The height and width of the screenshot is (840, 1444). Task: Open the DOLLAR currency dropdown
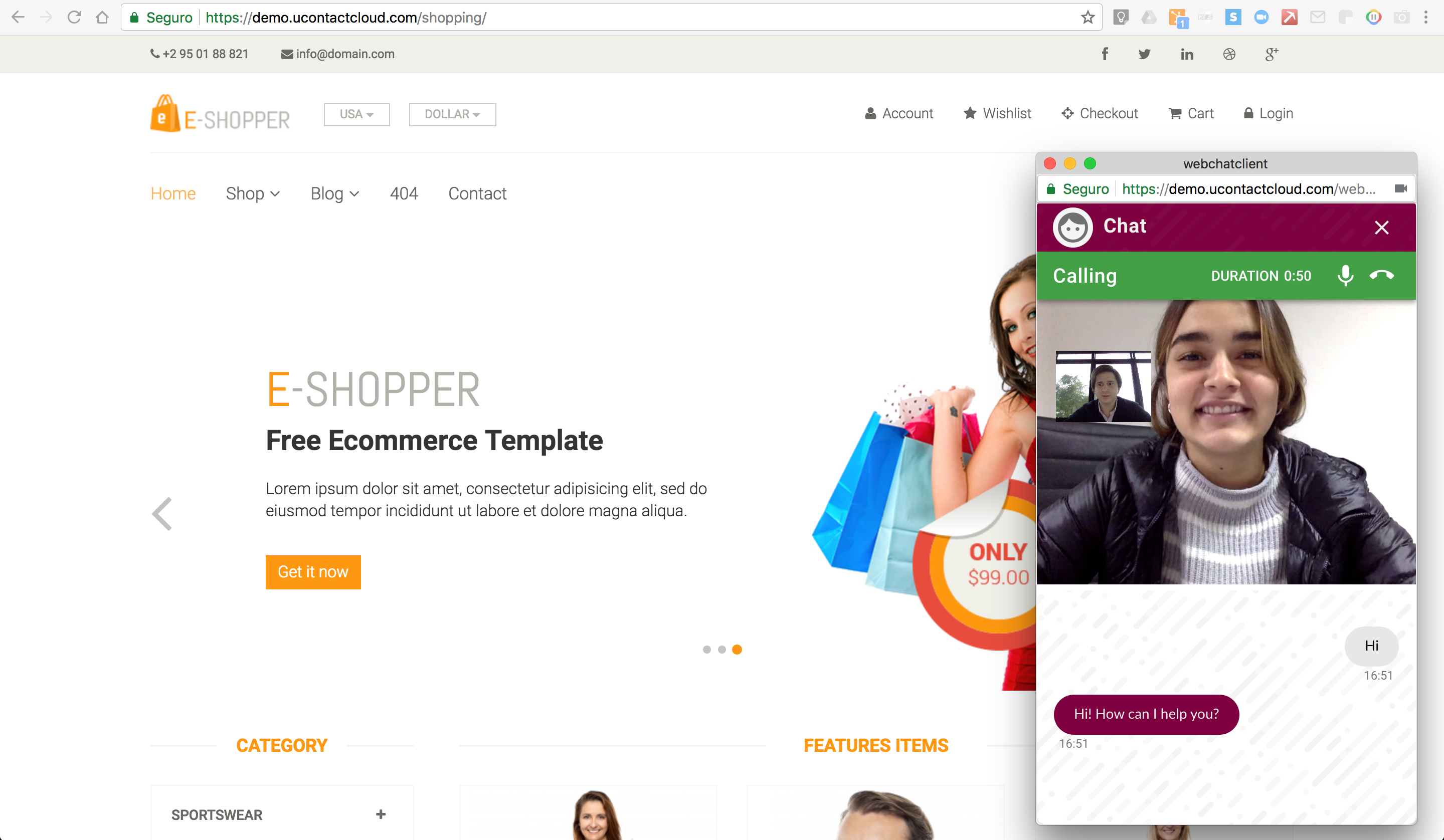click(452, 114)
